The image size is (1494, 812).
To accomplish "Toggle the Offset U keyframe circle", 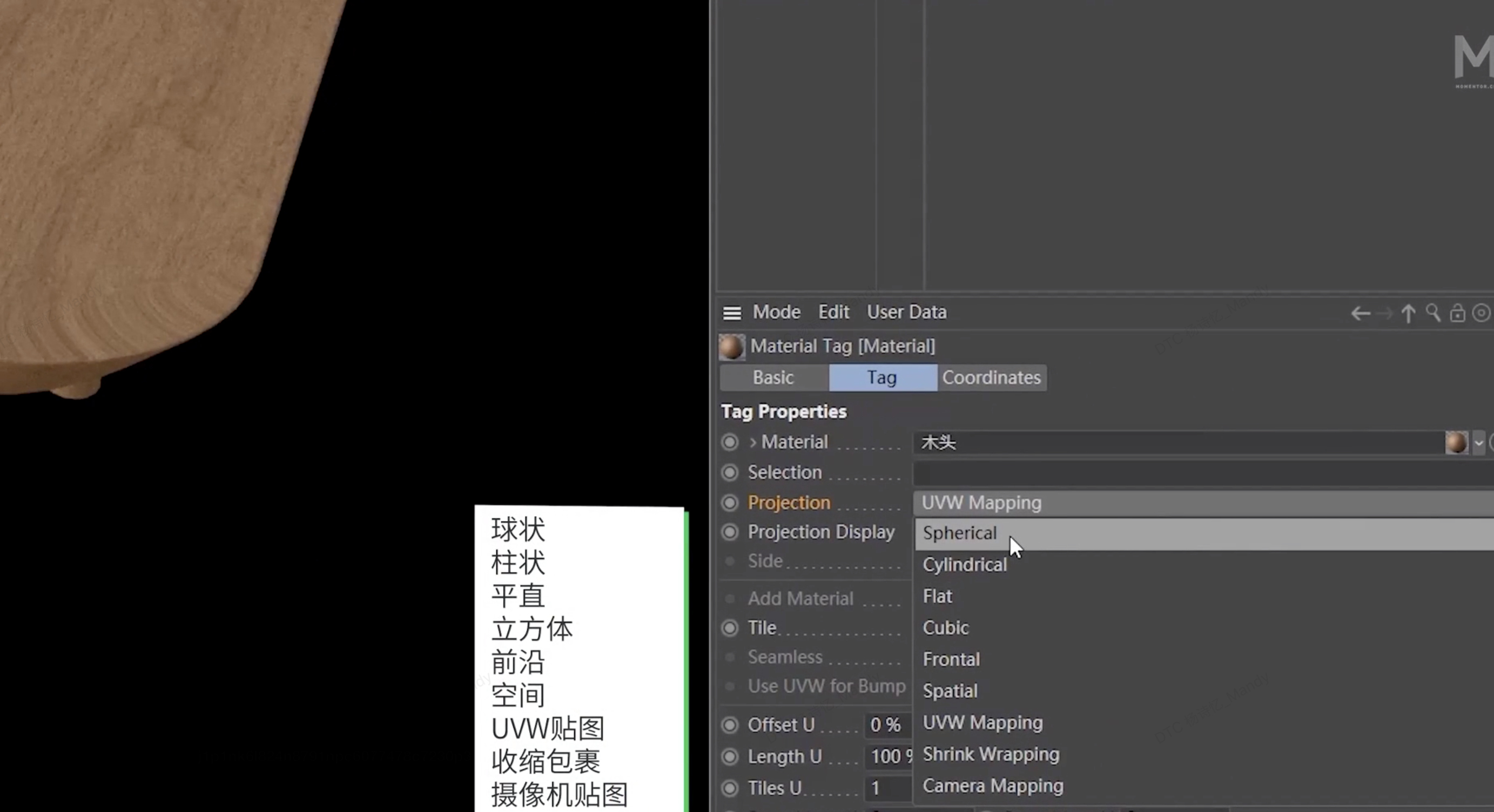I will 730,725.
